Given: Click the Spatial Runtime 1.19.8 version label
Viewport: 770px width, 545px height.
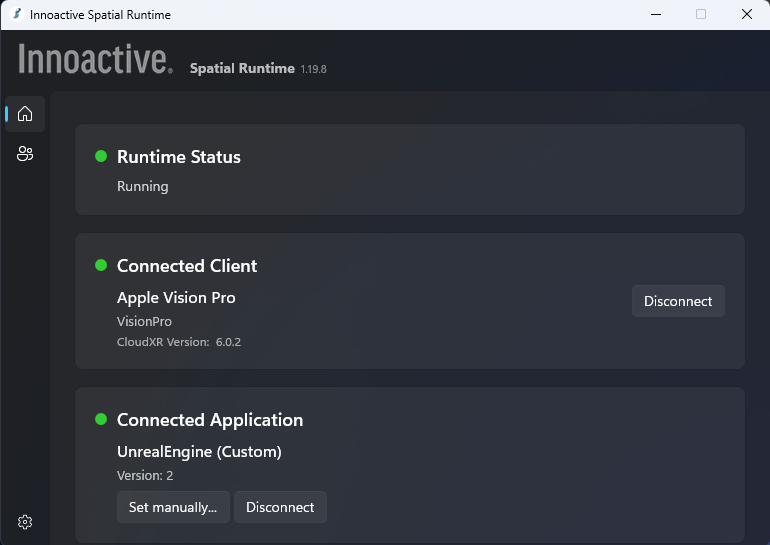Looking at the screenshot, I should point(258,69).
